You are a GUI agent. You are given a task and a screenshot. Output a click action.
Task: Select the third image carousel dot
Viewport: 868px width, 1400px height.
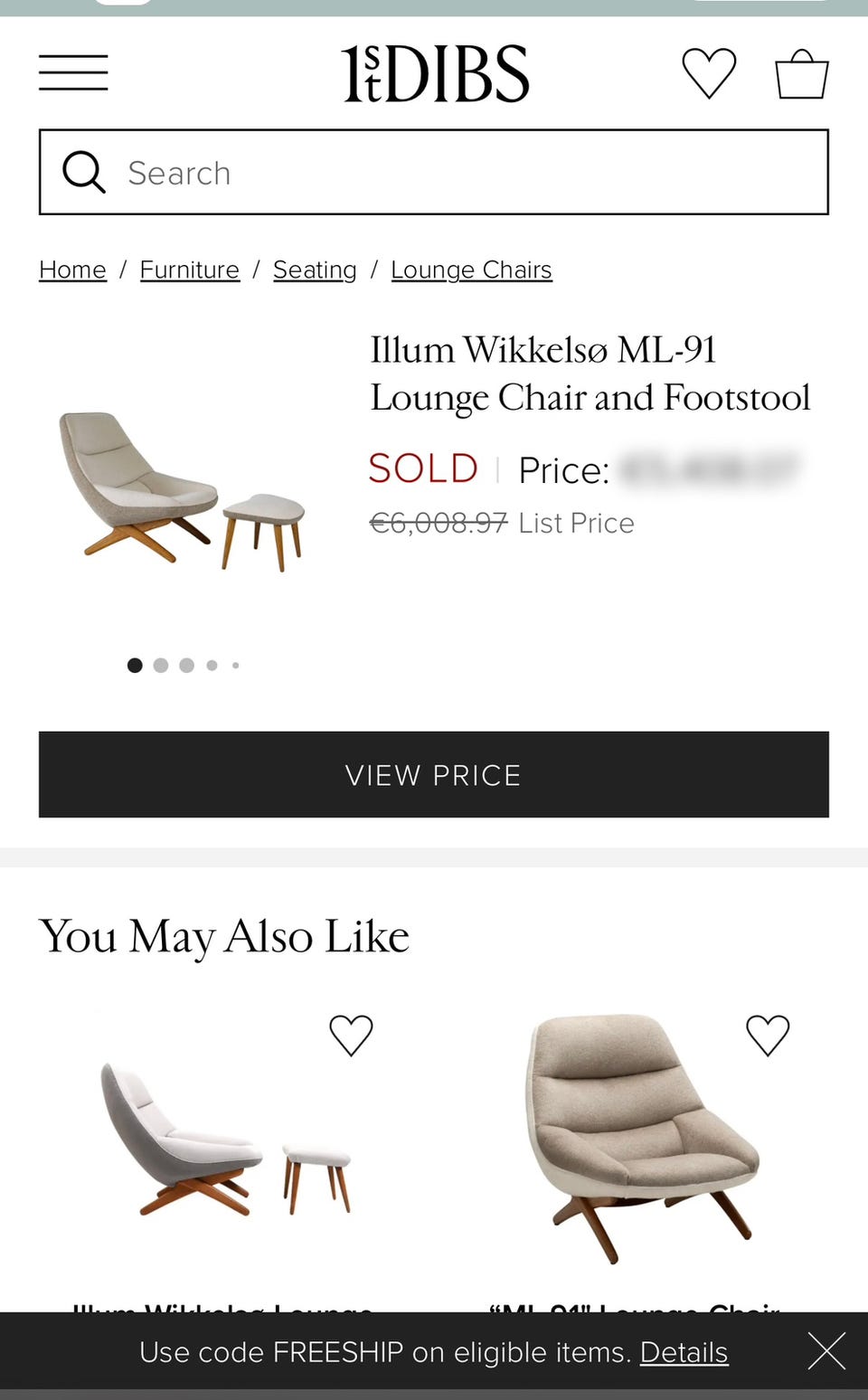tap(187, 666)
